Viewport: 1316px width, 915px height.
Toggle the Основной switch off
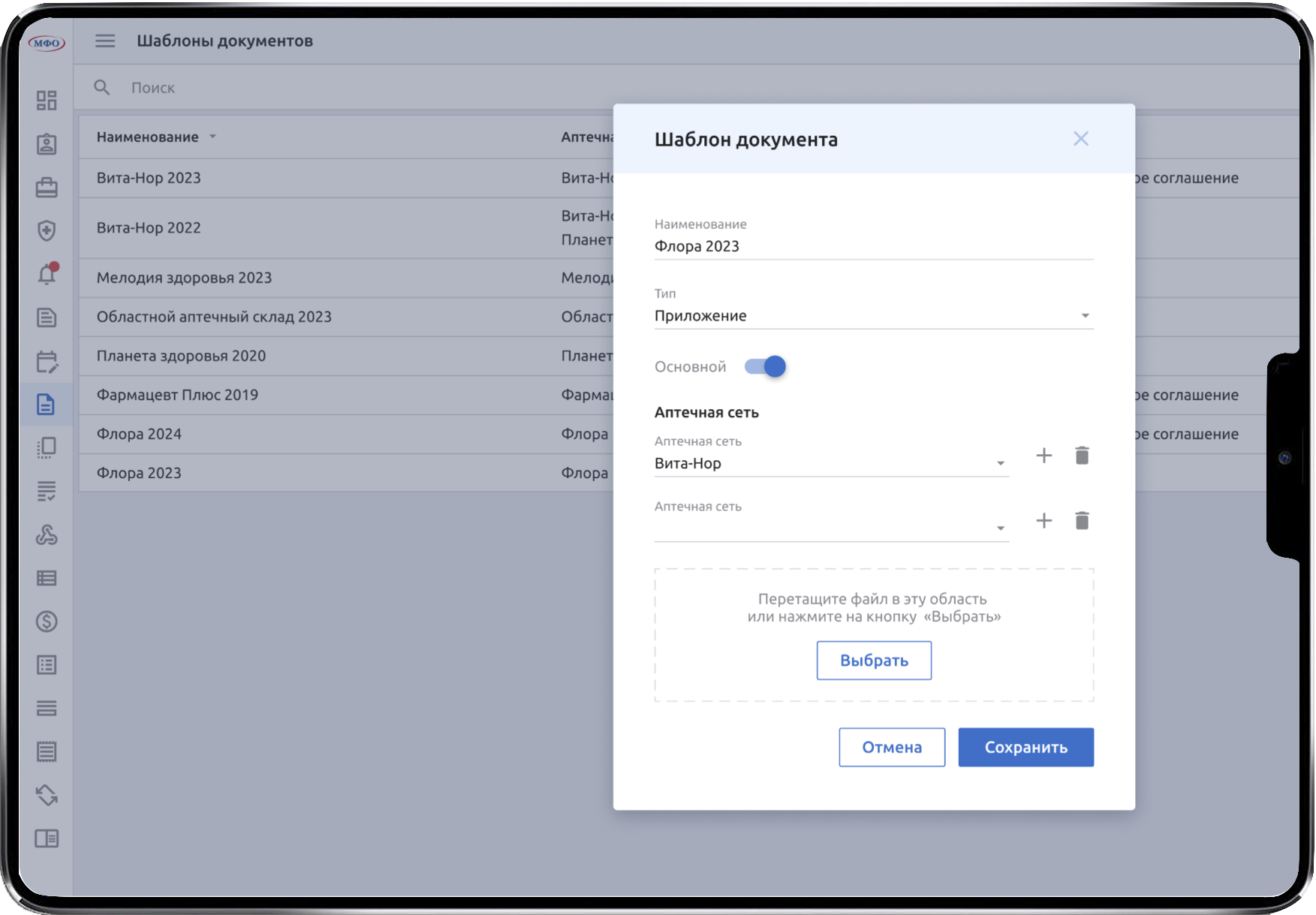click(x=764, y=366)
